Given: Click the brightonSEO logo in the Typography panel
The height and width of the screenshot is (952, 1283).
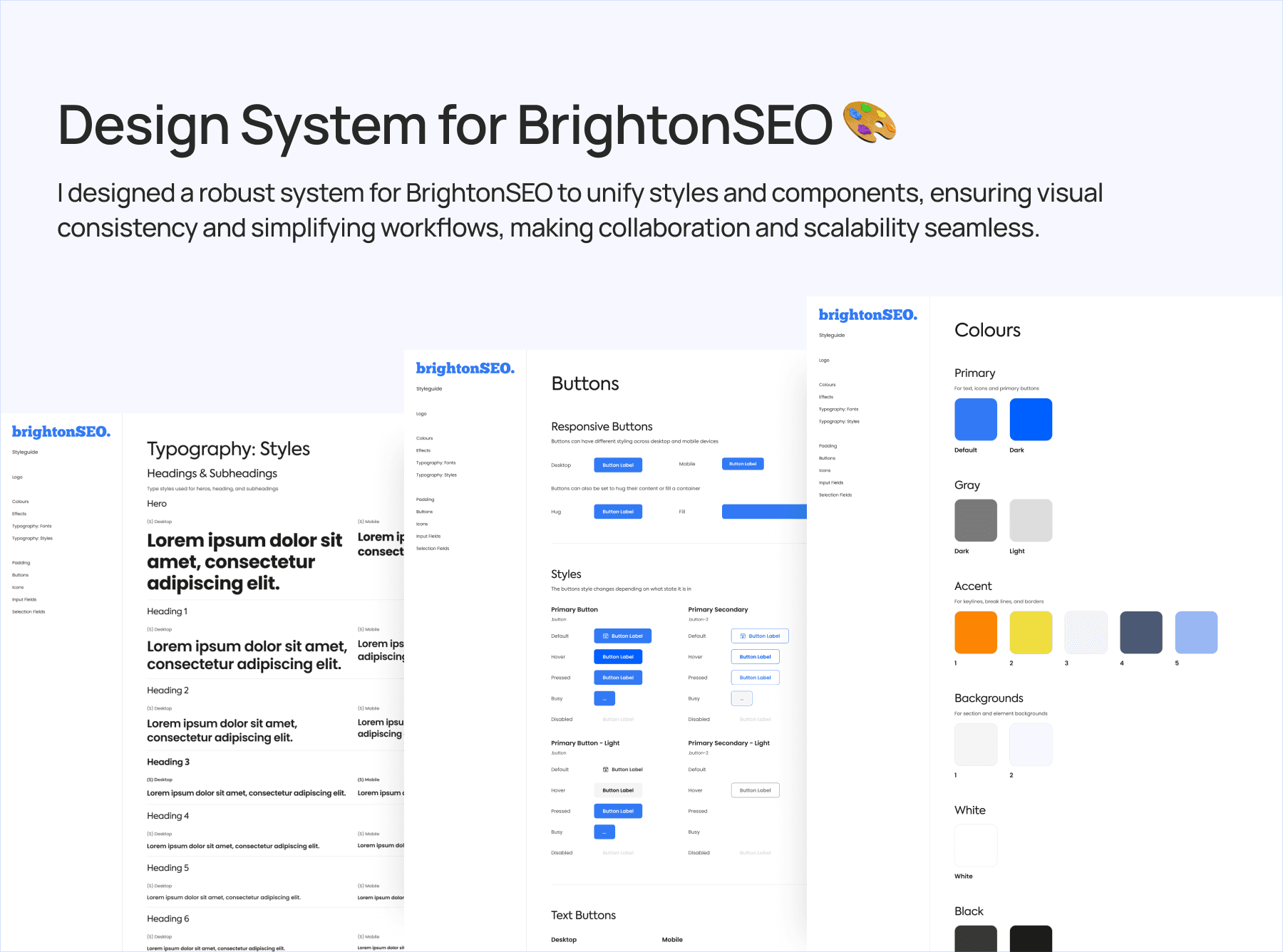Looking at the screenshot, I should (61, 432).
